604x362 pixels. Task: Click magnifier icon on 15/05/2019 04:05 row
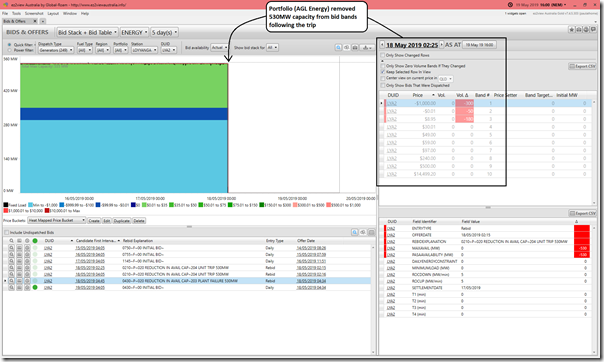[12, 248]
